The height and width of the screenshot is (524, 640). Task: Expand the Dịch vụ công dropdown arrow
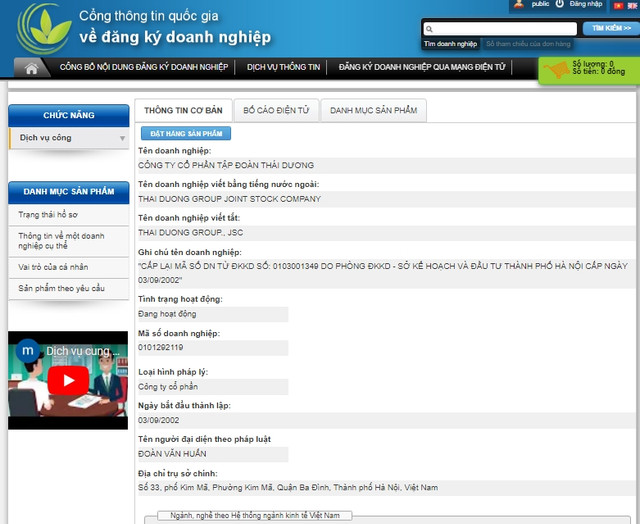click(x=122, y=138)
